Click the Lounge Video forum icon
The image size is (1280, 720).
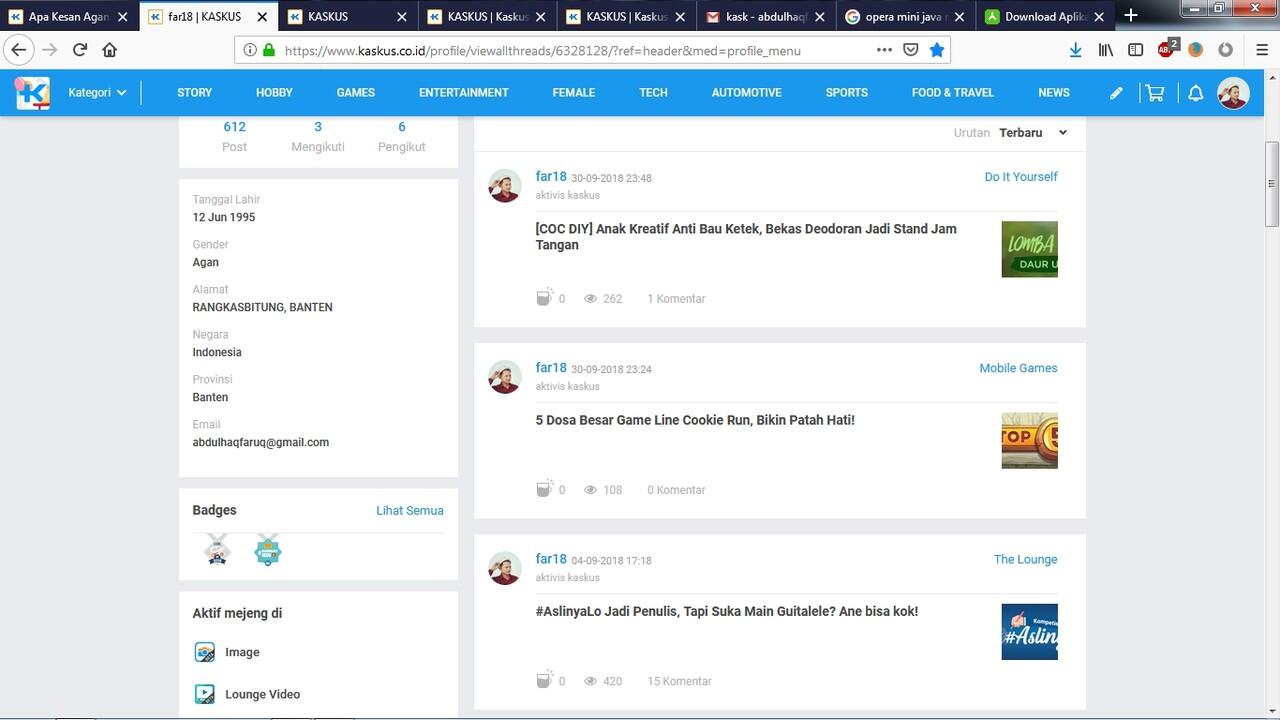click(x=204, y=694)
